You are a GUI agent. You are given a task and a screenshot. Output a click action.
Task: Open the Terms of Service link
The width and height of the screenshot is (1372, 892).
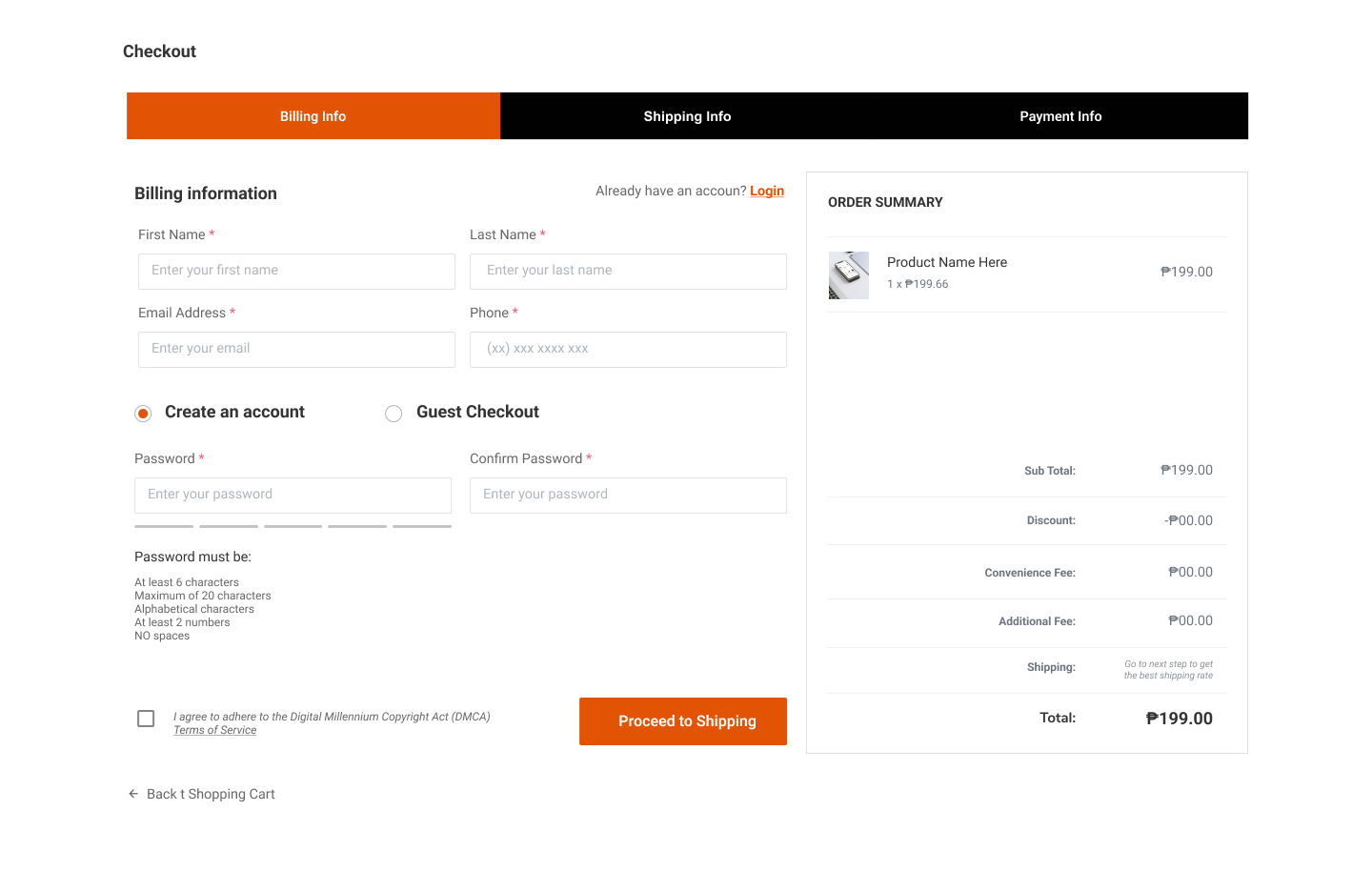(215, 730)
